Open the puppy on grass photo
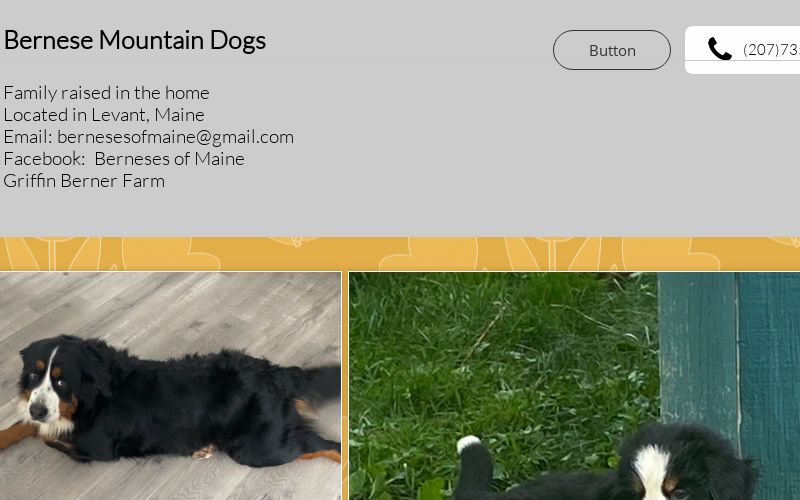Screen dimensions: 800x500 (x=574, y=386)
